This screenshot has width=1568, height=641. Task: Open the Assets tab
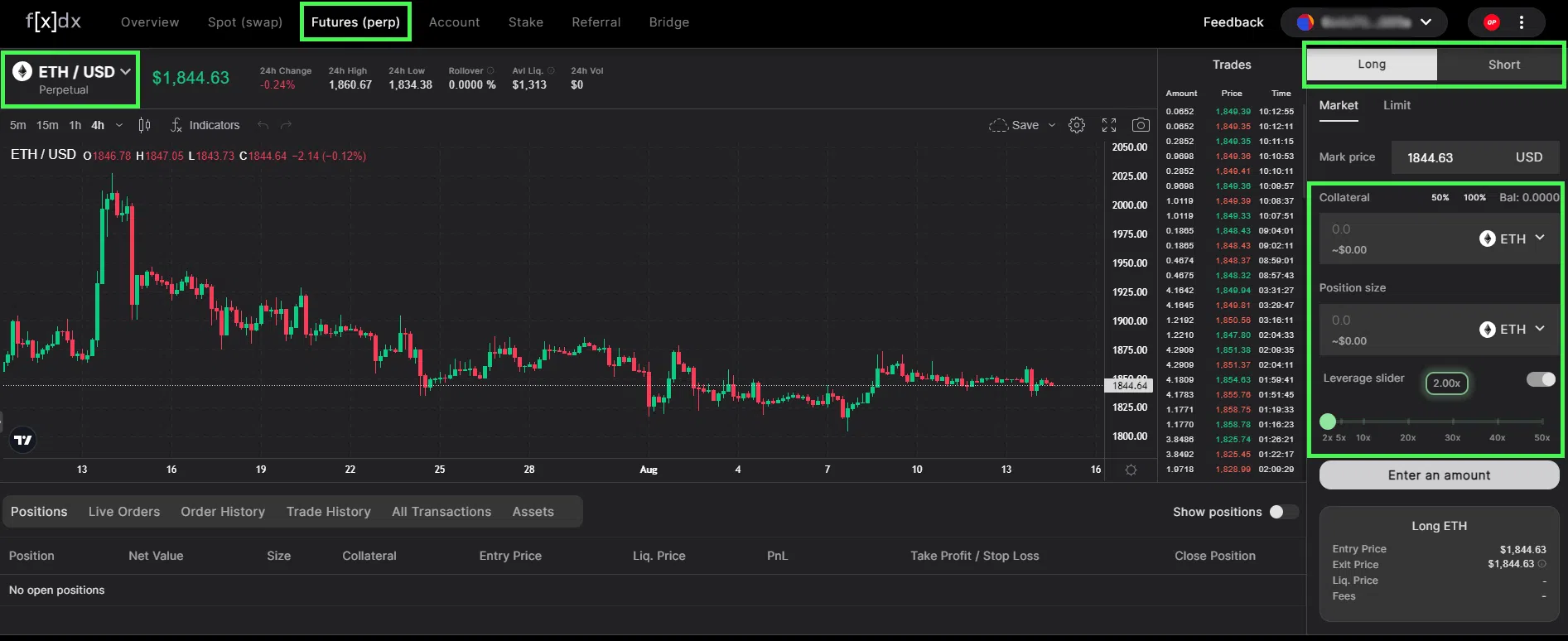(533, 512)
